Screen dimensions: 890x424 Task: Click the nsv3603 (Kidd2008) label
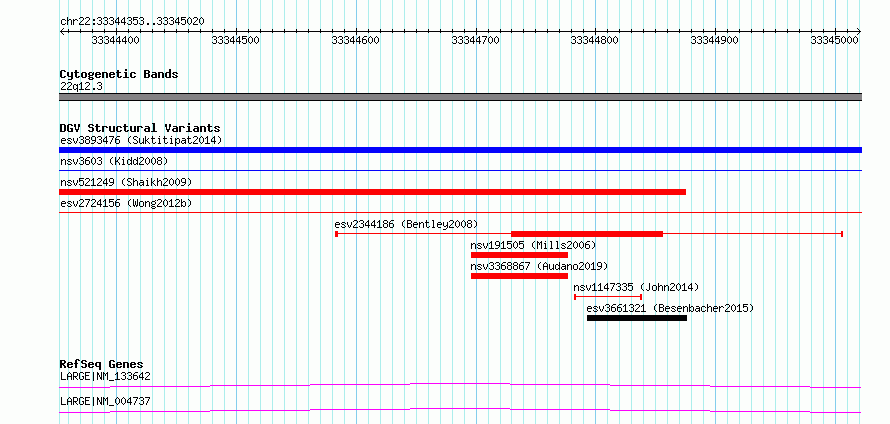(x=114, y=161)
